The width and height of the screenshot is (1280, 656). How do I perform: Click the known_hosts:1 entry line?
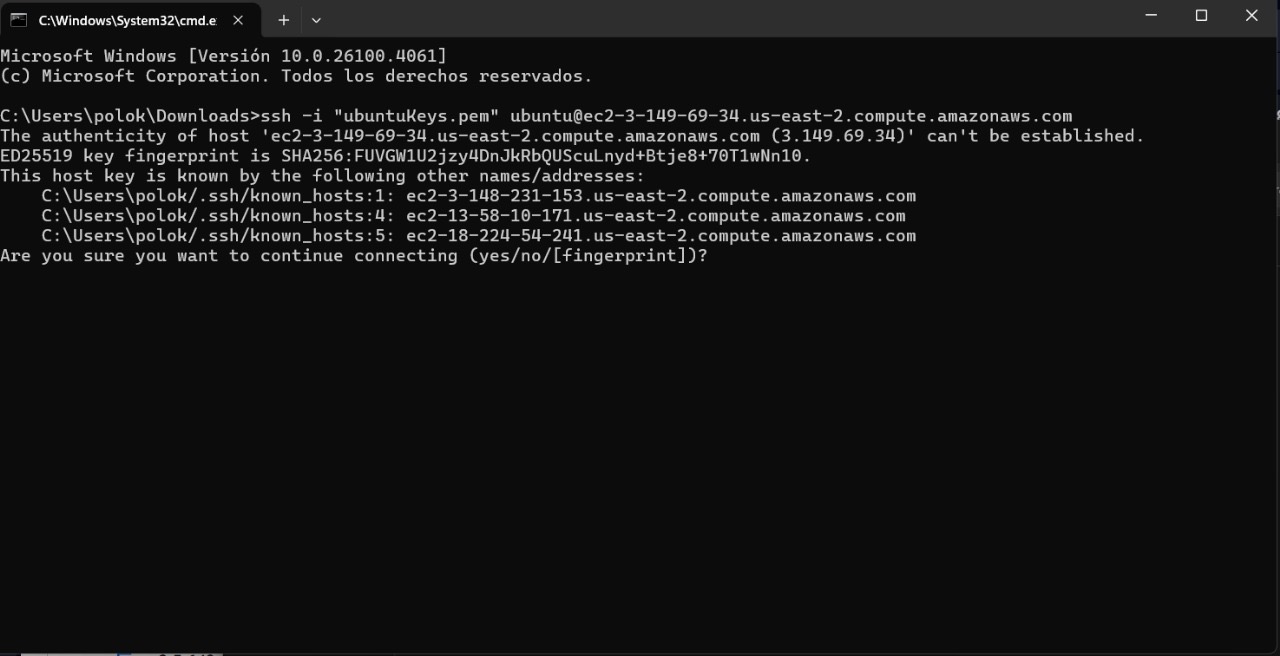[478, 196]
